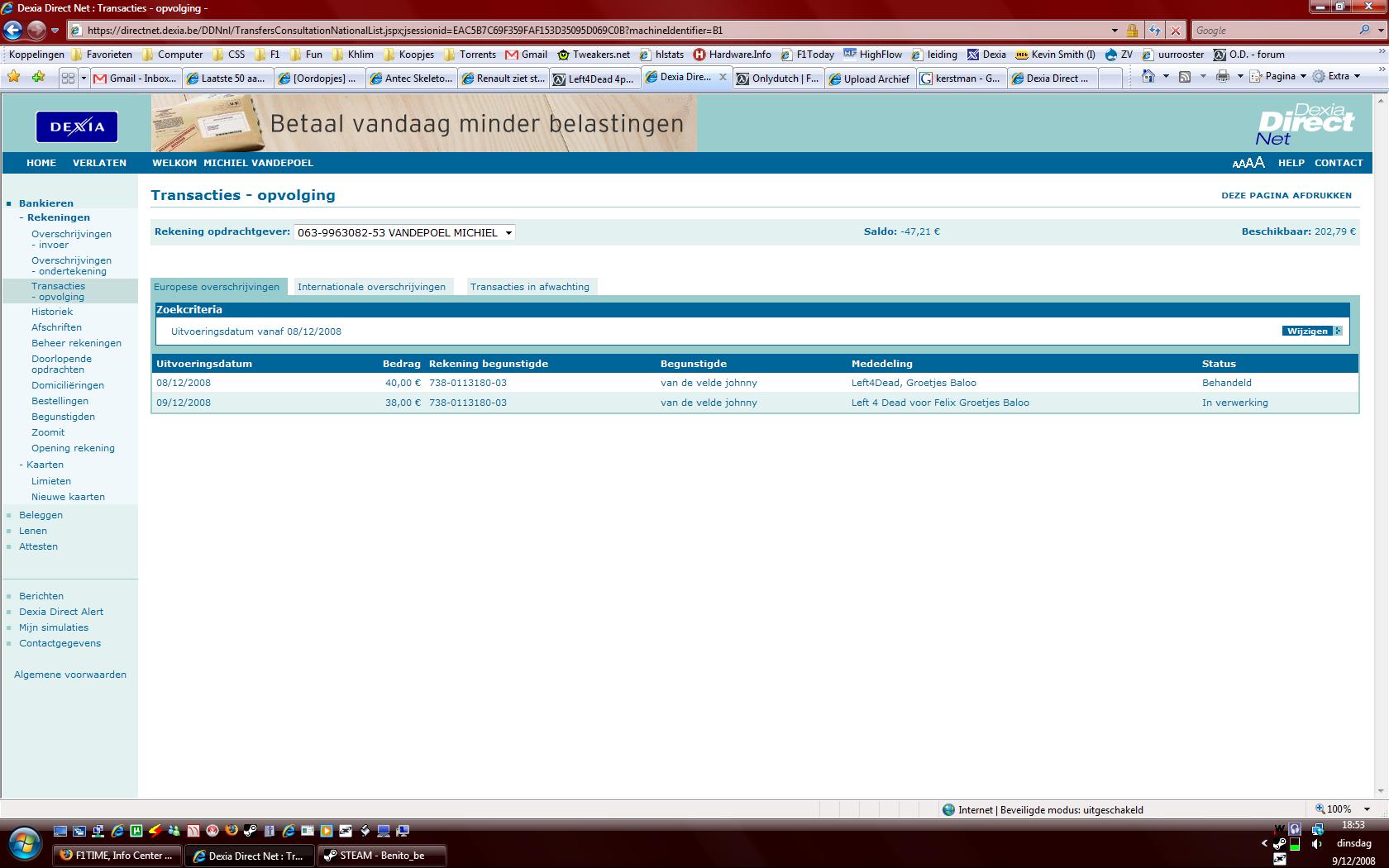The width and height of the screenshot is (1389, 868).
Task: Click the Dexia logo
Action: (76, 126)
